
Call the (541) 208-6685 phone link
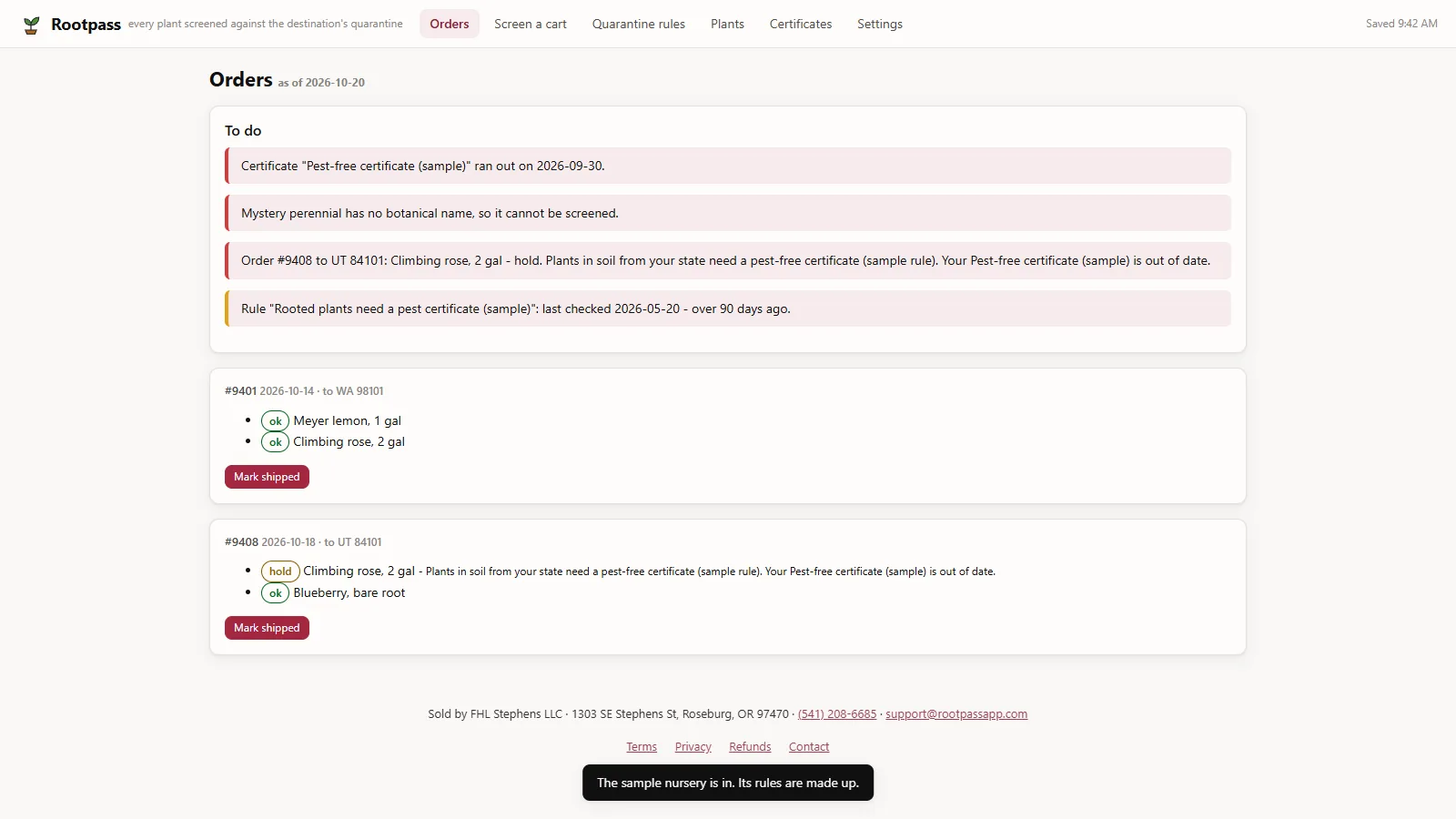(x=837, y=714)
